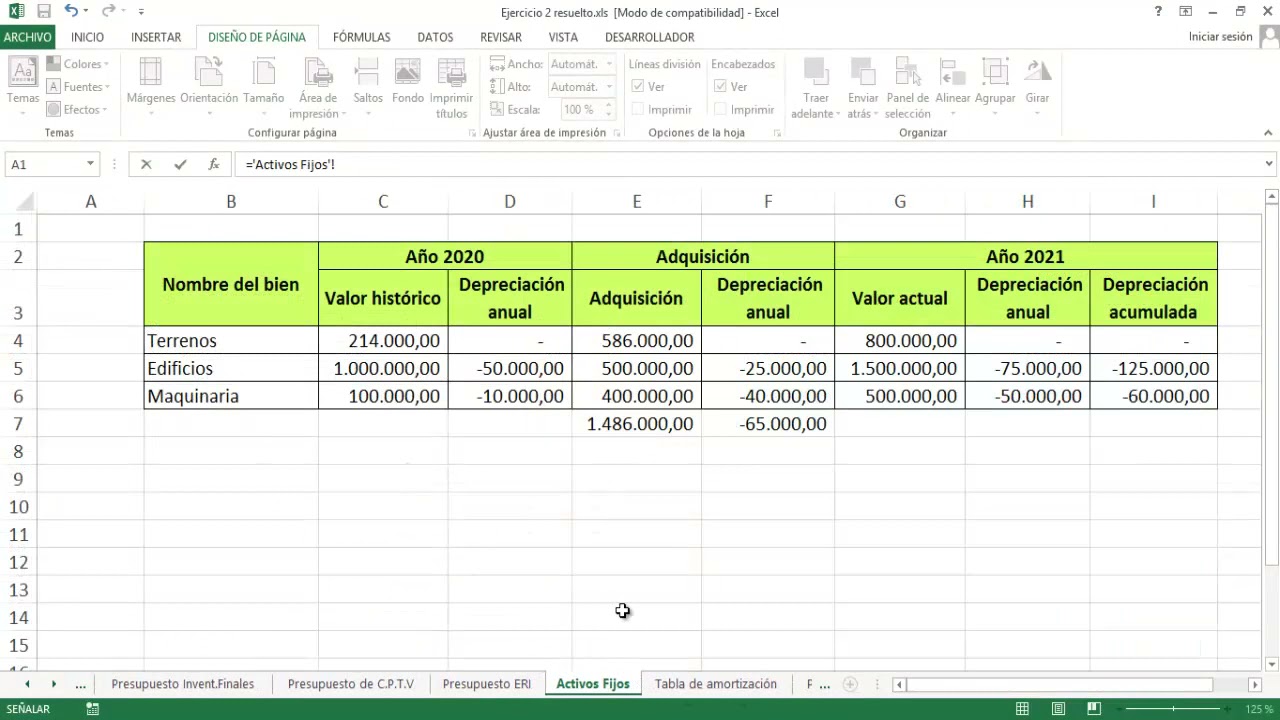Open the Colores theme colors dropdown
Image resolution: width=1280 pixels, height=720 pixels.
[x=78, y=64]
